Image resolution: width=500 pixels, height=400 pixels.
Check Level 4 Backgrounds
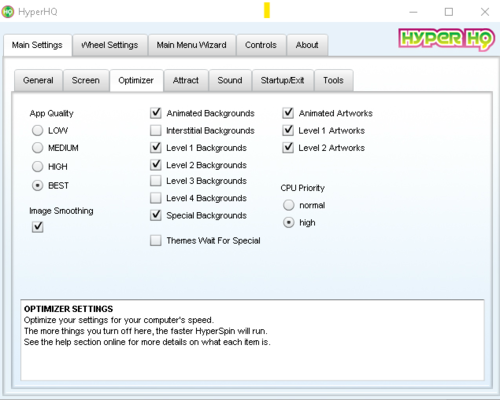pyautogui.click(x=156, y=198)
